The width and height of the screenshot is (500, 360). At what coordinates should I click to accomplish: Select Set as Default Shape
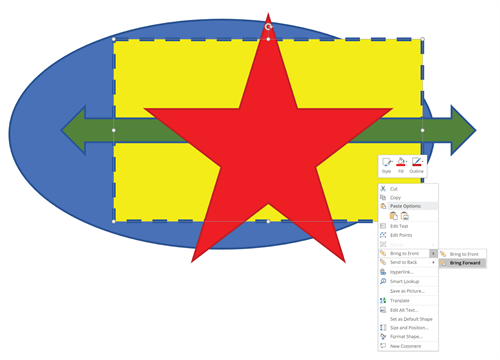[x=408, y=319]
